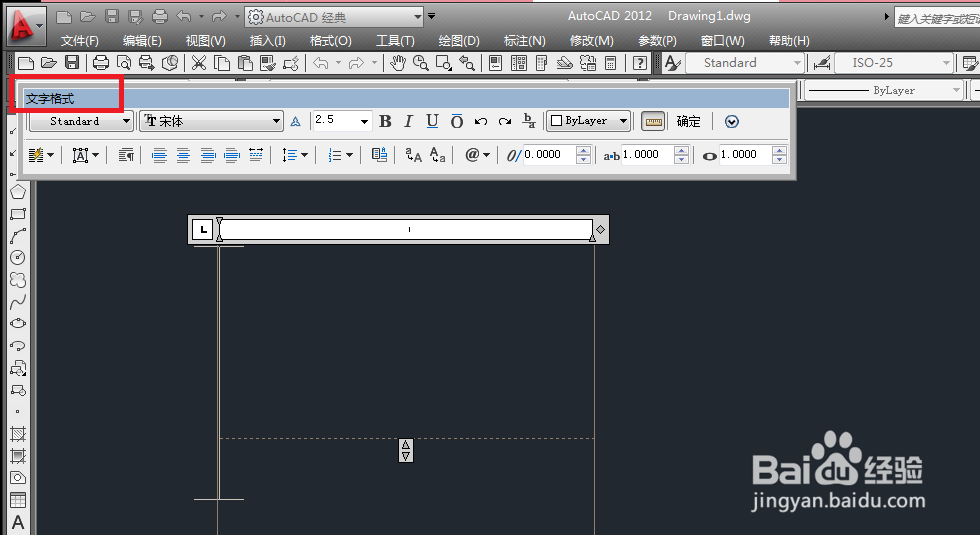Decrease the width factor value
The height and width of the screenshot is (535, 980).
779,159
